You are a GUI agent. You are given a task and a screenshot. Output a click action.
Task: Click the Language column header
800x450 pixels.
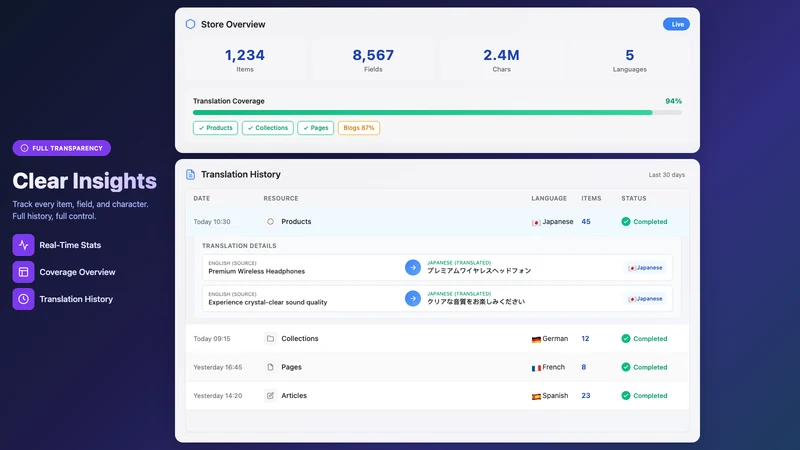click(549, 198)
